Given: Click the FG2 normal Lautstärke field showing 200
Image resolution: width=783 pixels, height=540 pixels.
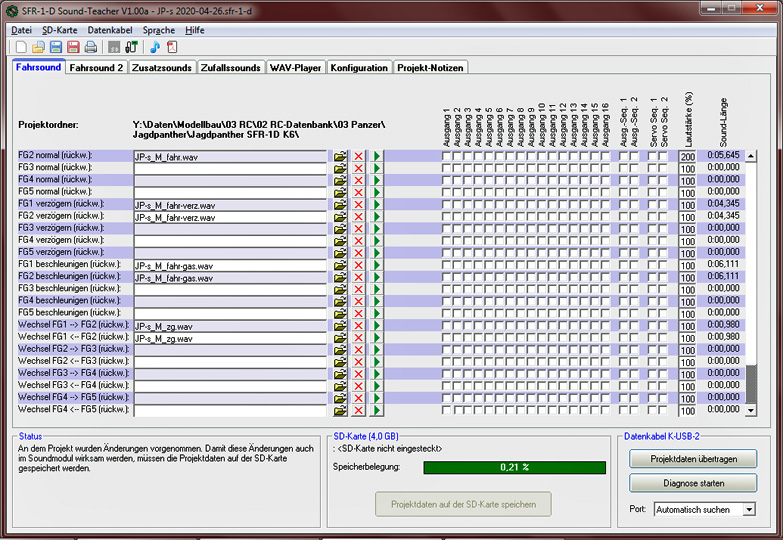Looking at the screenshot, I should [x=687, y=156].
